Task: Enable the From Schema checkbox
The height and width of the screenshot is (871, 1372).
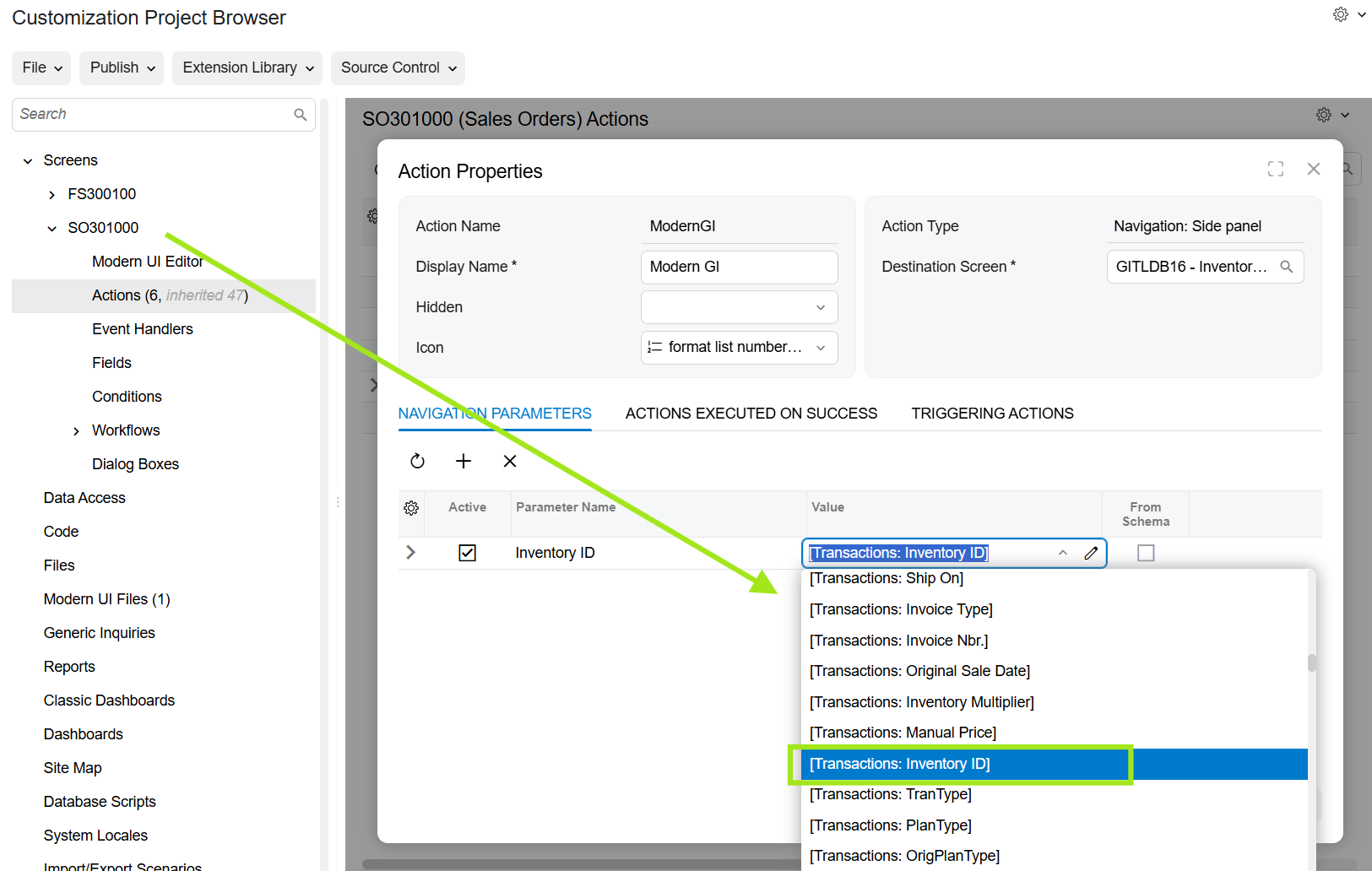Action: 1145,553
